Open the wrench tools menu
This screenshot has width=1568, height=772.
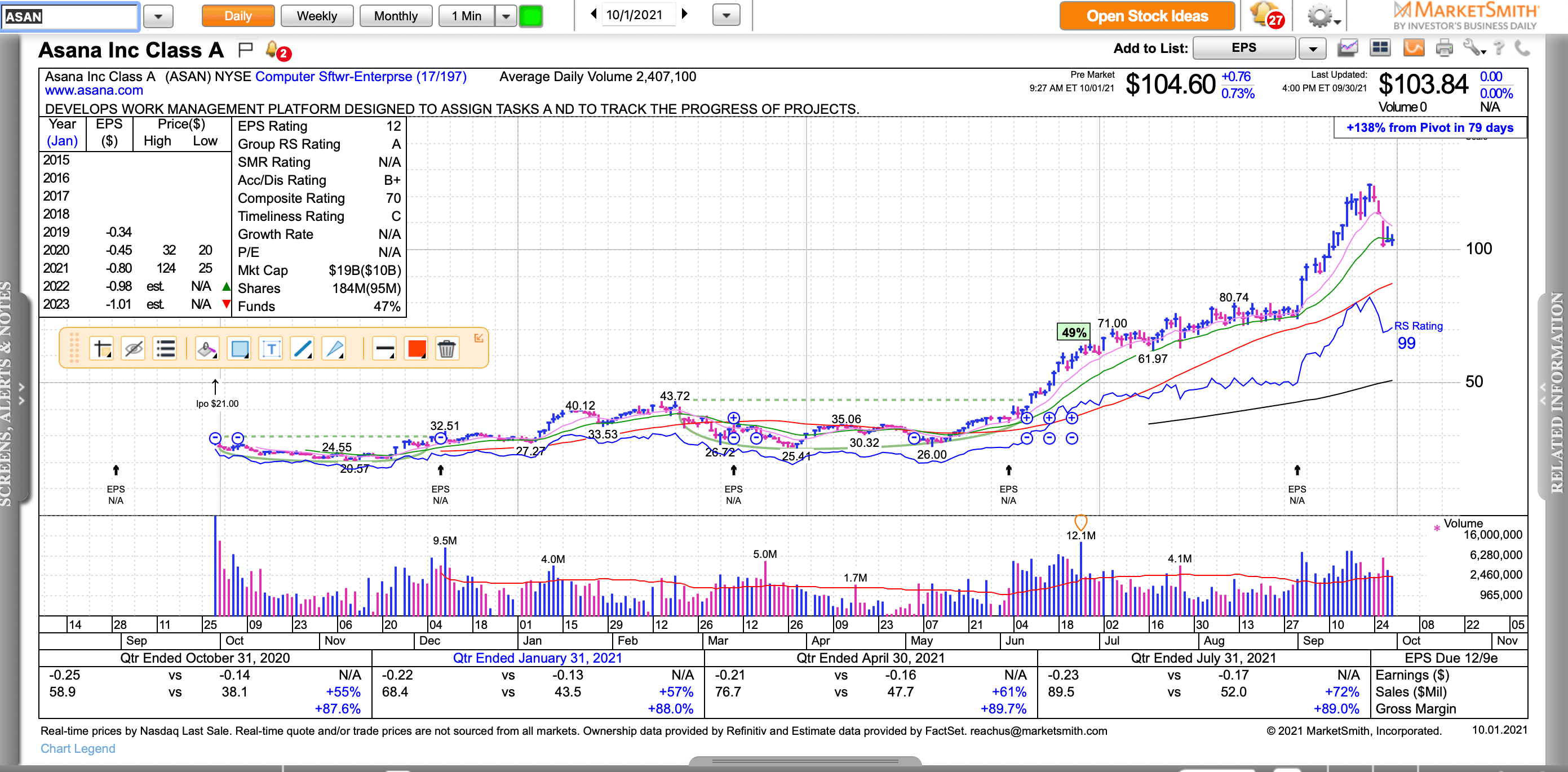1474,47
